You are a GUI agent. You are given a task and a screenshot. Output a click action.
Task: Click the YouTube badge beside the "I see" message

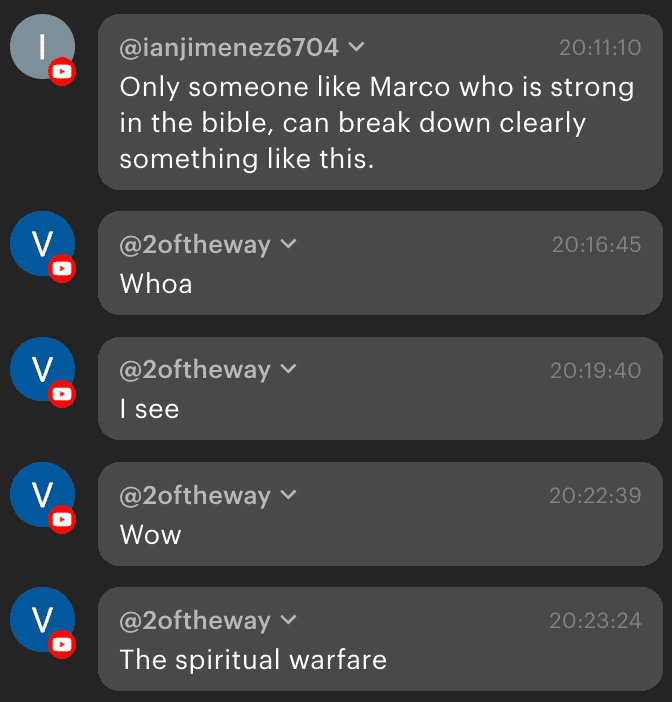pos(62,394)
